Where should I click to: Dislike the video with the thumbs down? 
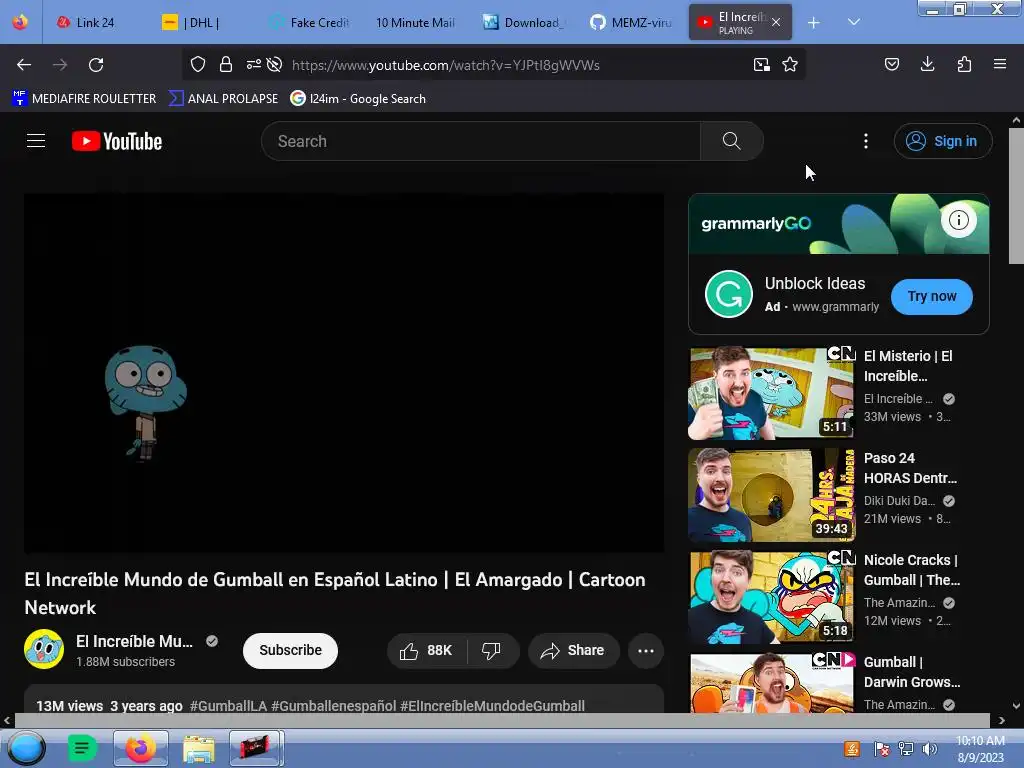coord(492,650)
